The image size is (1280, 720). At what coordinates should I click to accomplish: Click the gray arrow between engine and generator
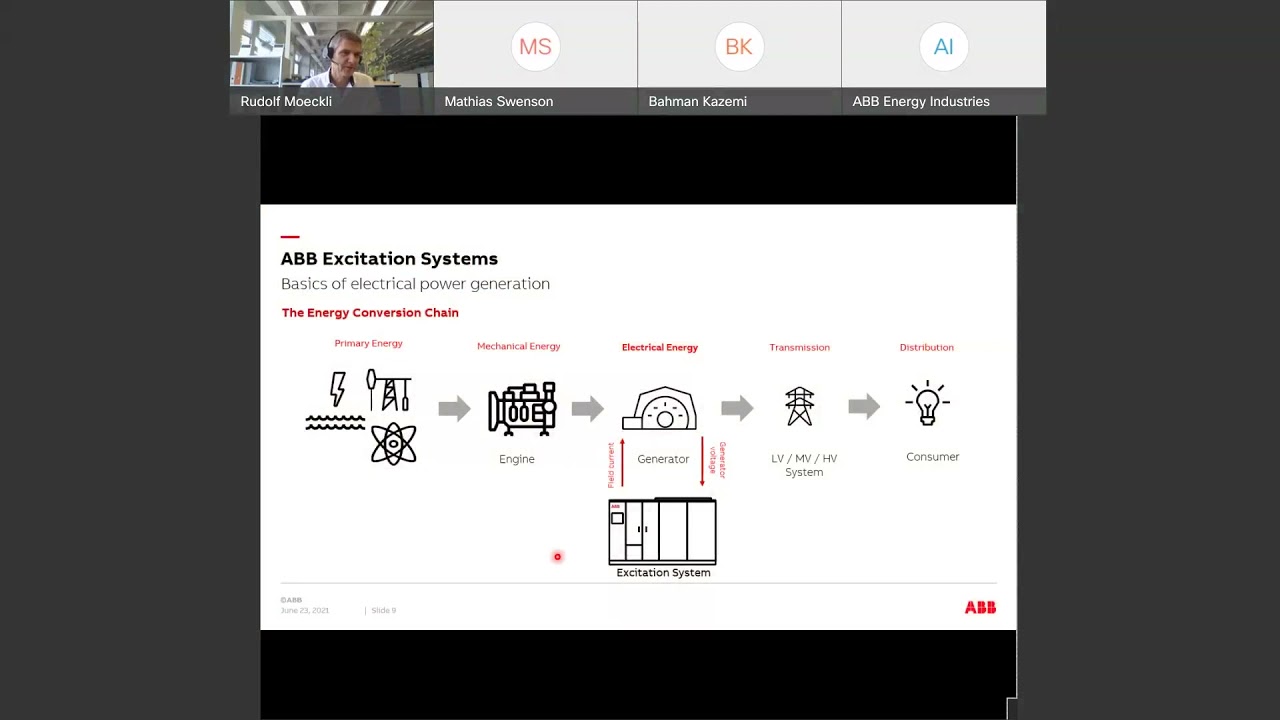pos(588,408)
